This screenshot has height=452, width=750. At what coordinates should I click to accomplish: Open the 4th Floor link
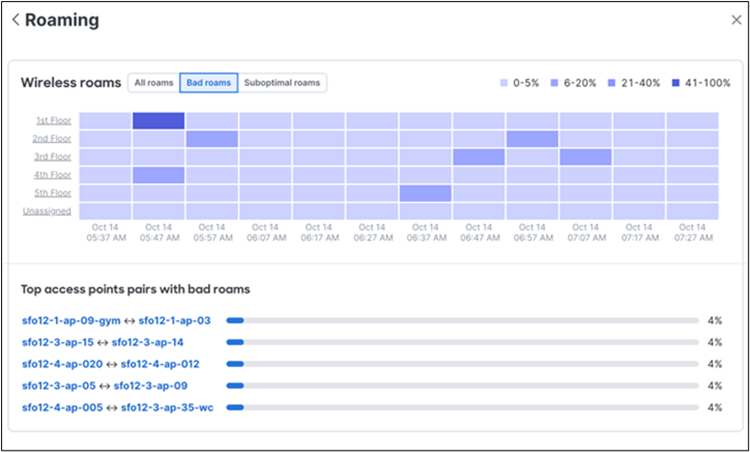tap(54, 175)
